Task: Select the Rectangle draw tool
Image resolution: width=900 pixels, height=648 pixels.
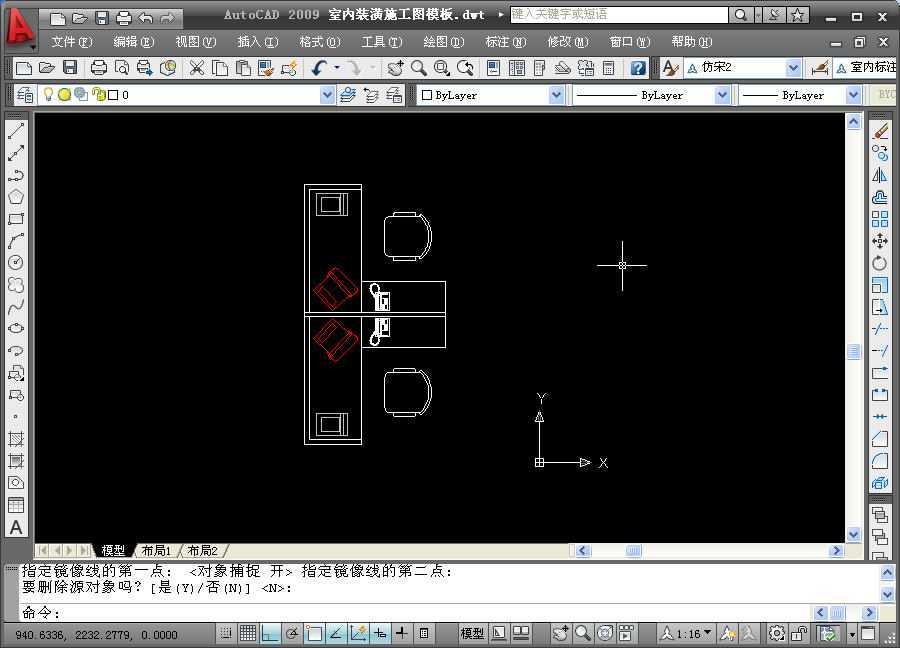Action: pyautogui.click(x=16, y=219)
